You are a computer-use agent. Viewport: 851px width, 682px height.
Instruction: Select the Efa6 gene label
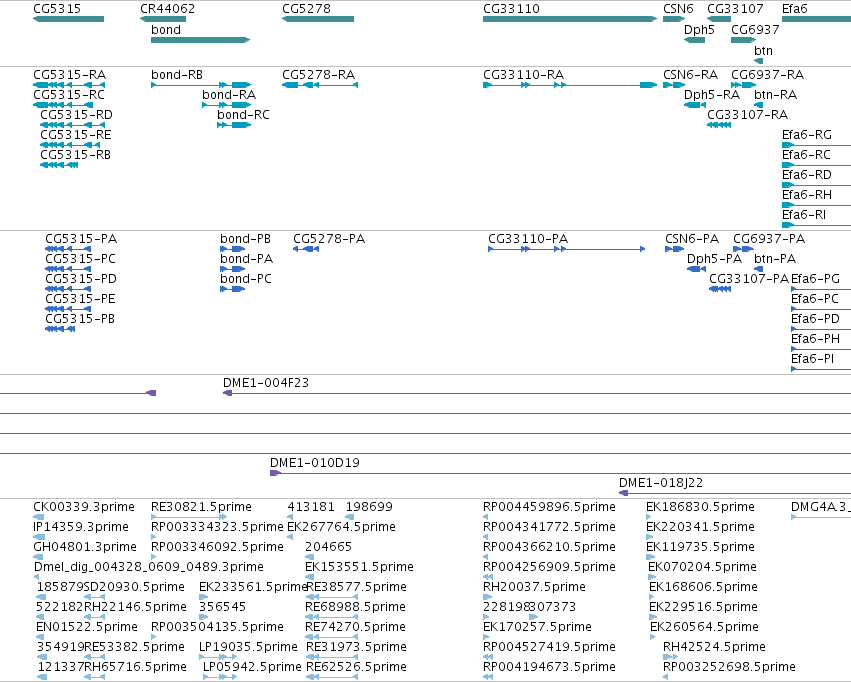click(x=795, y=9)
